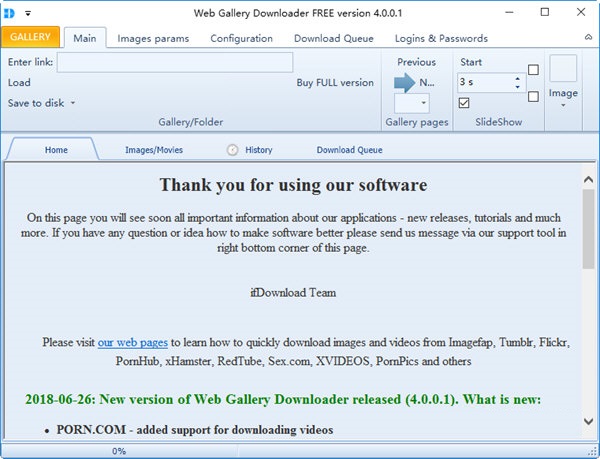Click the clock icon beside History

click(232, 150)
